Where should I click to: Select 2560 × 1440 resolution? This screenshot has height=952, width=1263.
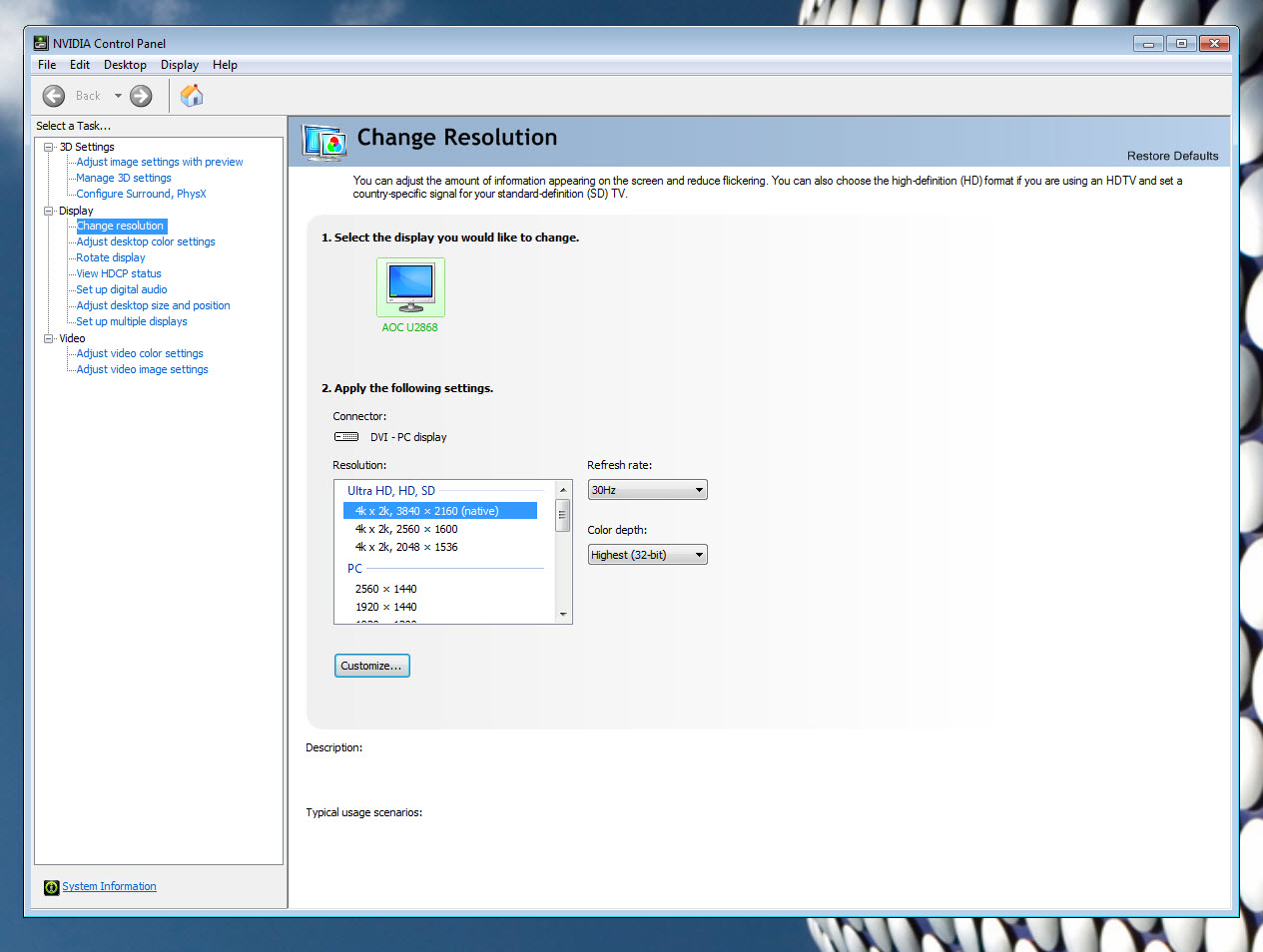point(386,589)
